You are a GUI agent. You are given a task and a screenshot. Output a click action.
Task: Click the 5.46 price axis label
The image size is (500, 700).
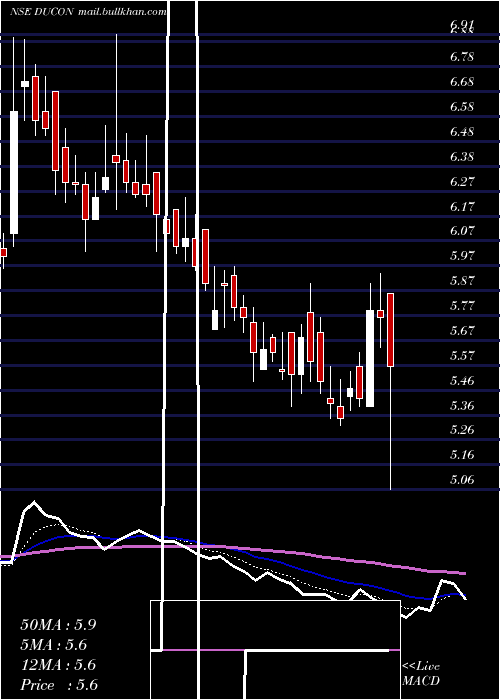pos(462,381)
